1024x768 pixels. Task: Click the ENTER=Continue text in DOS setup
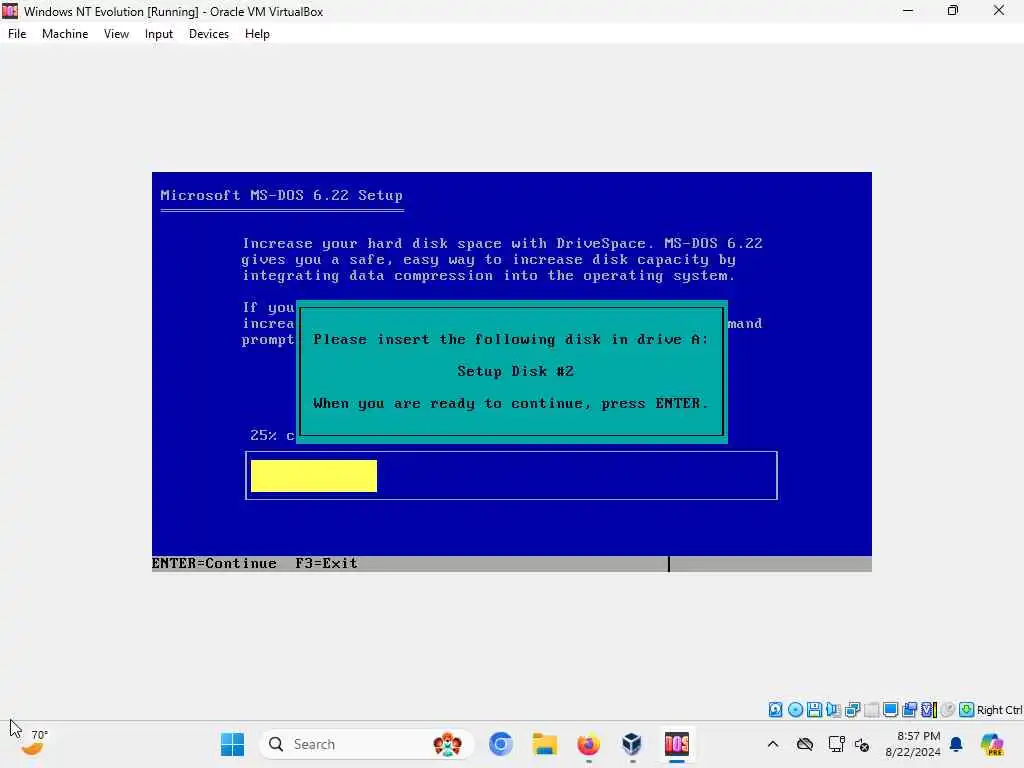[214, 564]
